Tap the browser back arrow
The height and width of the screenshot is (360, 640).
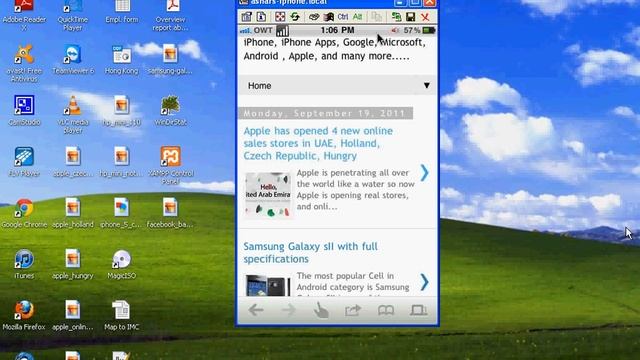click(256, 311)
